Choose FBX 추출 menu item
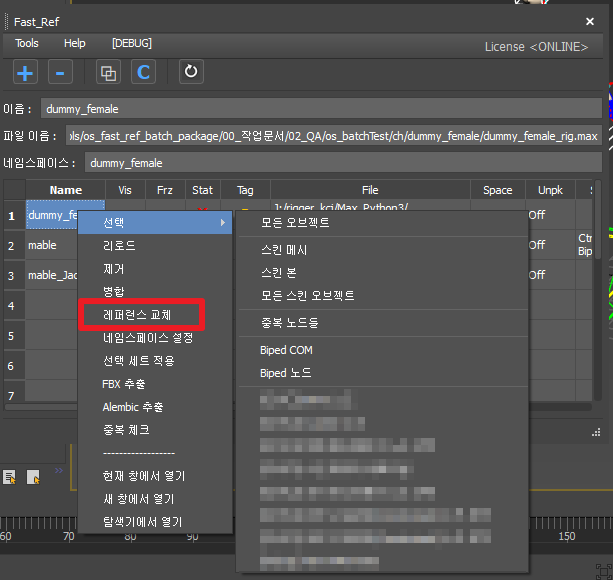Viewport: 613px width, 580px height. coord(155,384)
